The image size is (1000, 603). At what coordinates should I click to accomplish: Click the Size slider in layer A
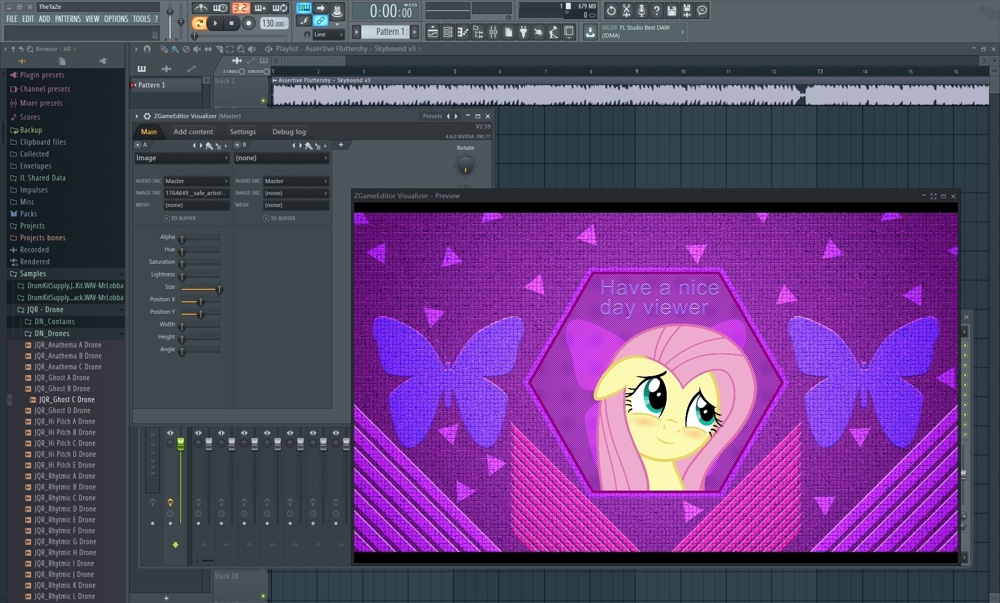point(200,289)
